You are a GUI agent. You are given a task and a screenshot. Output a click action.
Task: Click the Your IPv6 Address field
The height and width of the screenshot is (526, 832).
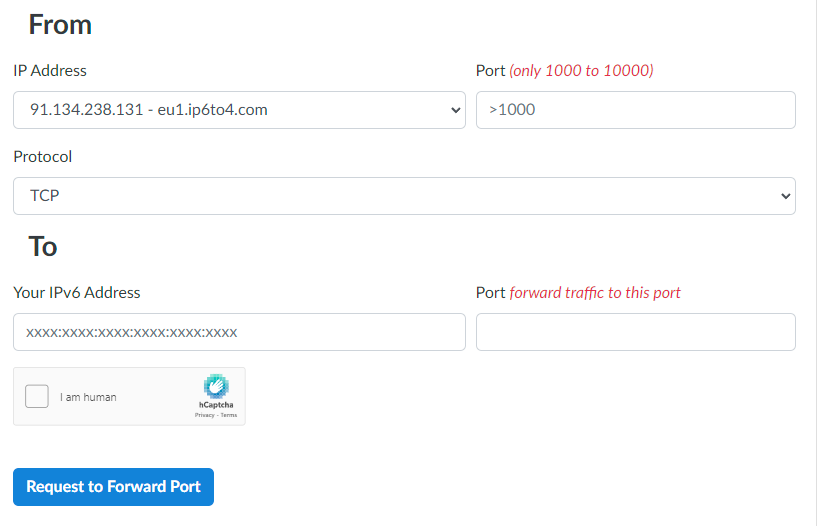[239, 332]
